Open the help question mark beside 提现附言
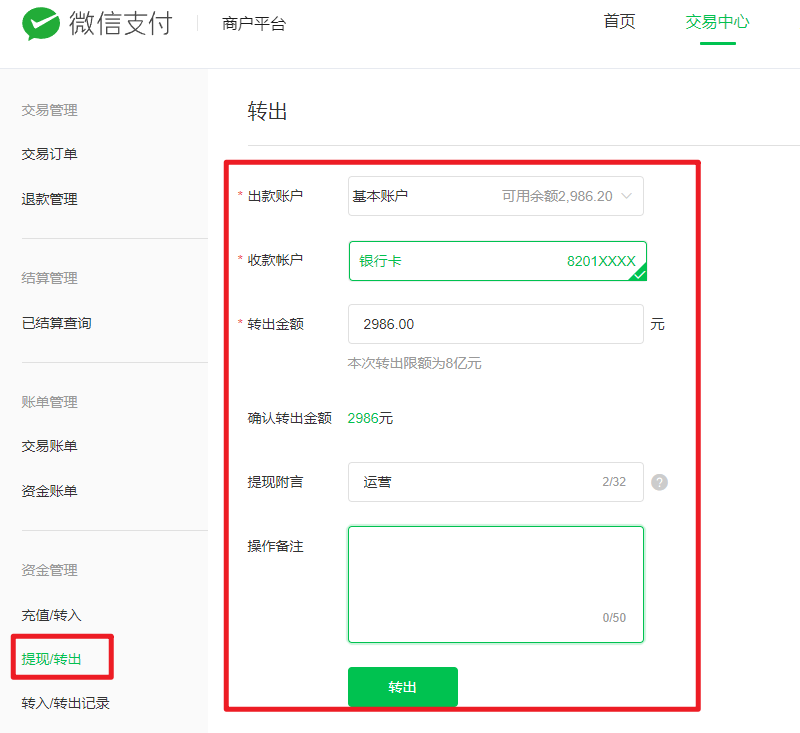 tap(659, 481)
